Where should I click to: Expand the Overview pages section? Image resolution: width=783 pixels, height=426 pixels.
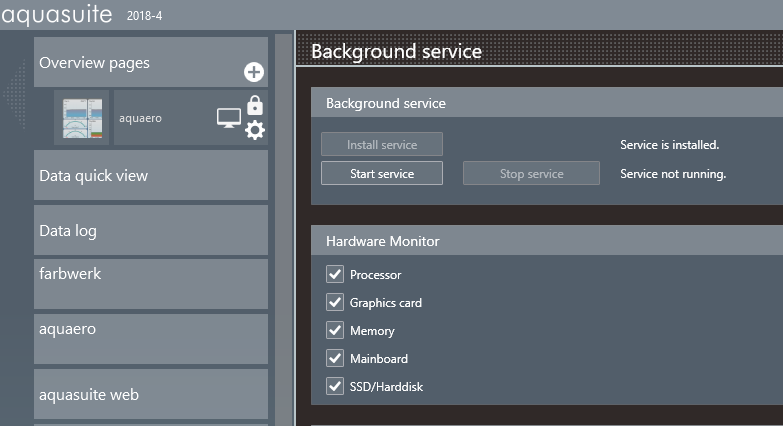tap(130, 63)
